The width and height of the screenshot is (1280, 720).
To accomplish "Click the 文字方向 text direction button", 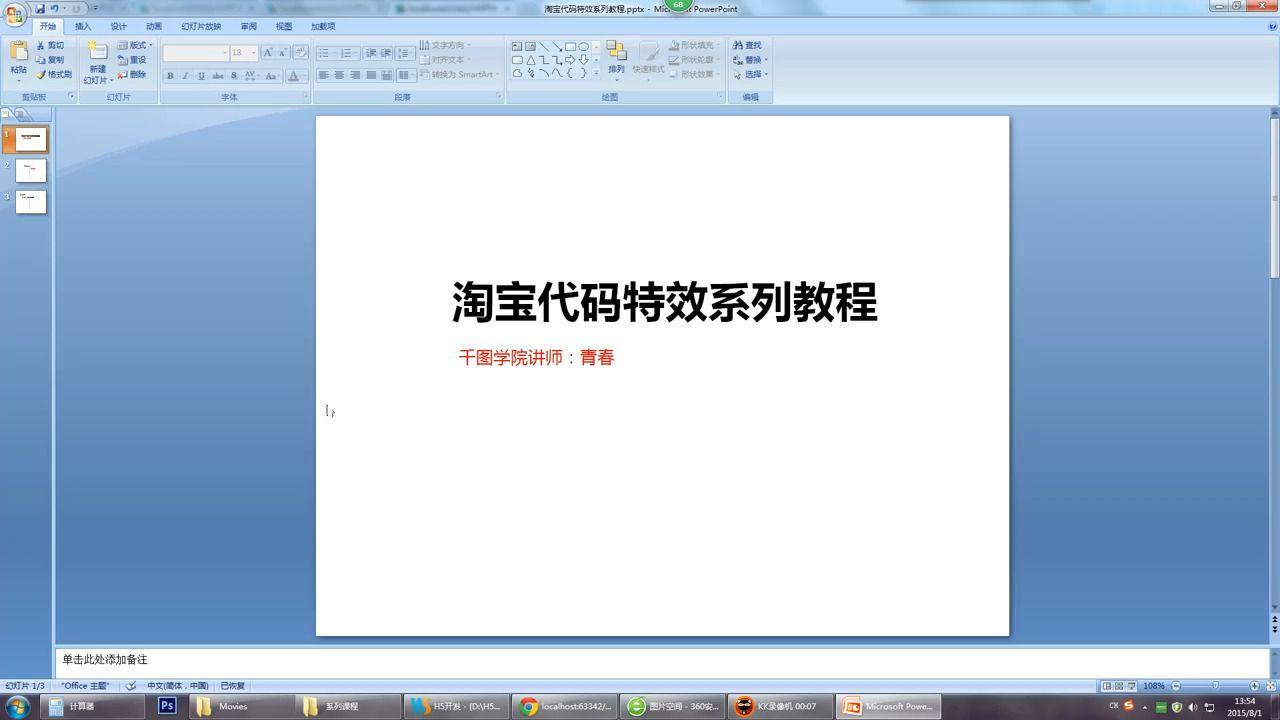I will [x=444, y=45].
